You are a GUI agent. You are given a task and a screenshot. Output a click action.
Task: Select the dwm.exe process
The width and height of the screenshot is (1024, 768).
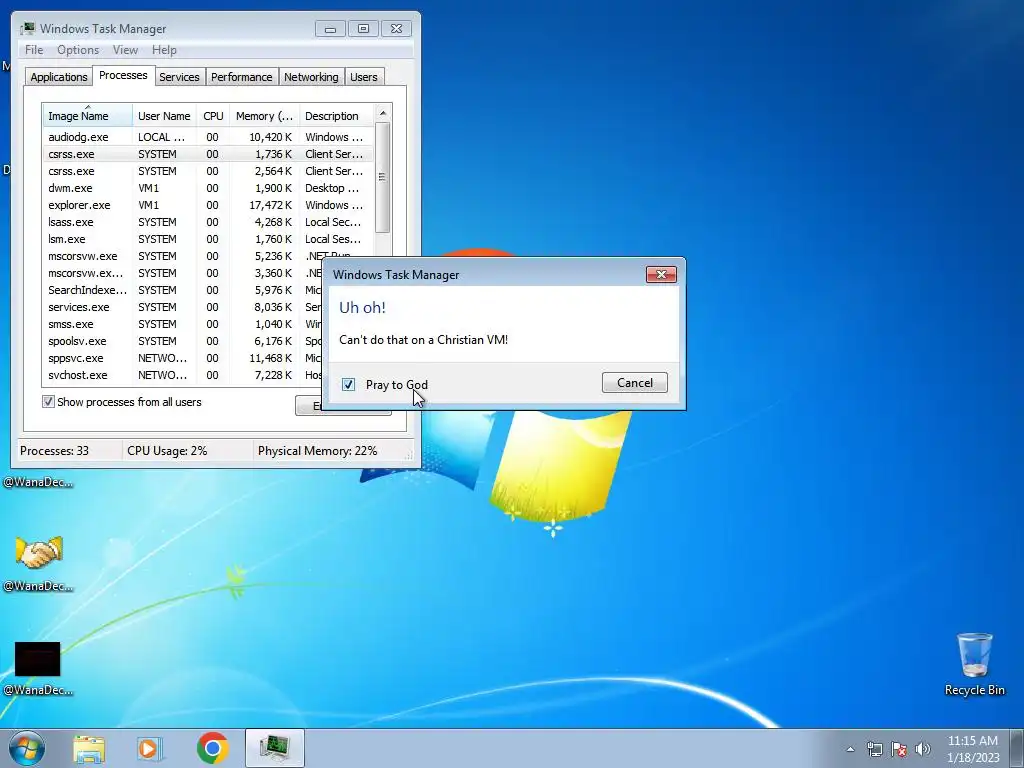click(x=208, y=187)
